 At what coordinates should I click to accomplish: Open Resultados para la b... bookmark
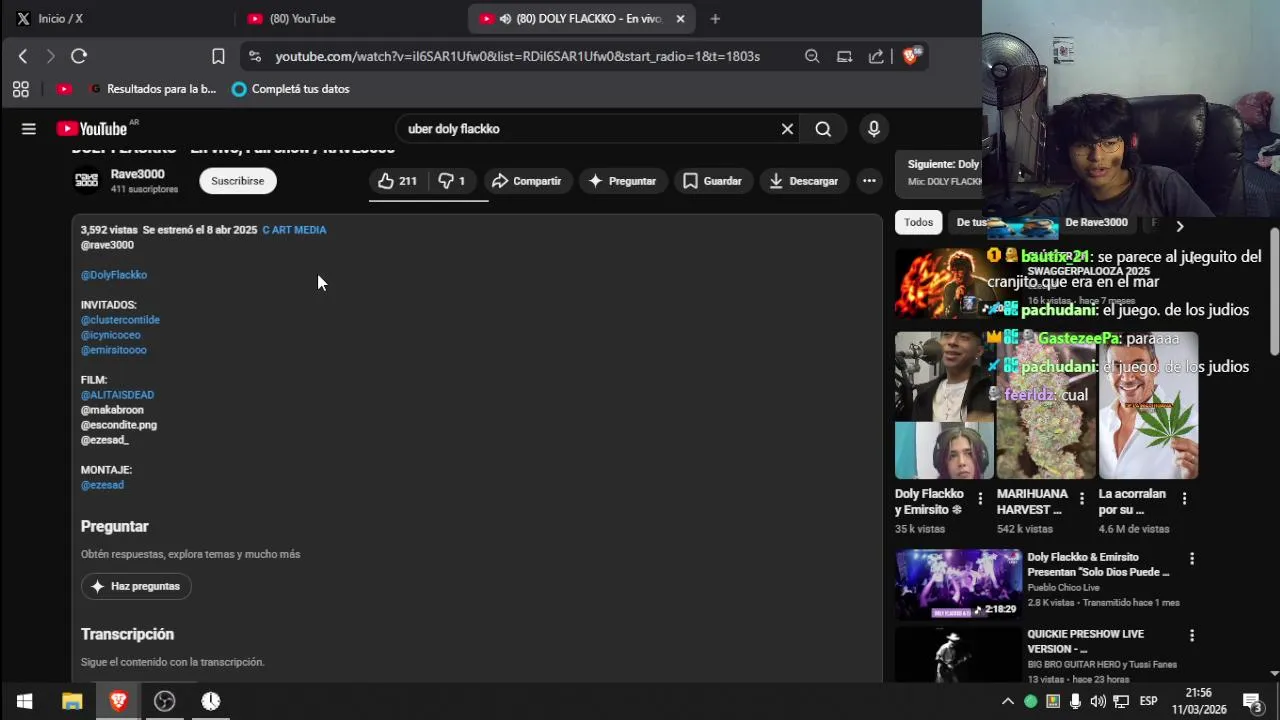[152, 89]
